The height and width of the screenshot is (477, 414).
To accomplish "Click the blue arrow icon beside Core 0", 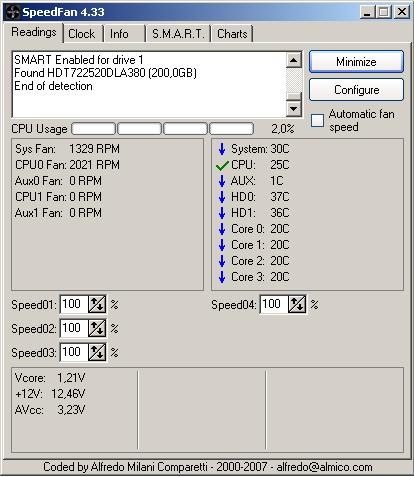I will click(222, 229).
